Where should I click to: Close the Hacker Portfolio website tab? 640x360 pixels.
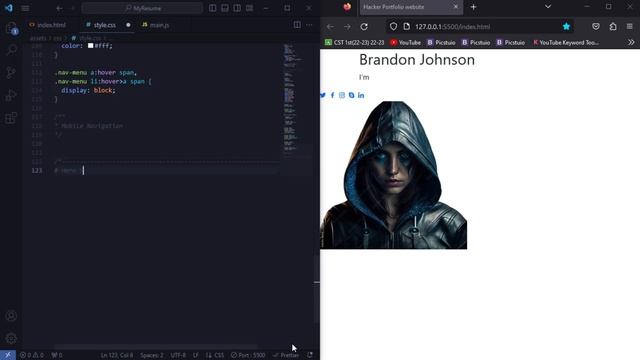coord(456,7)
